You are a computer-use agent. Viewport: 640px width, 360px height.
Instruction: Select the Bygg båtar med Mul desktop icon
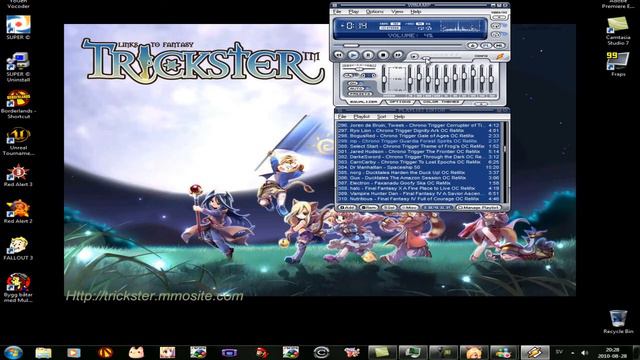pos(18,287)
